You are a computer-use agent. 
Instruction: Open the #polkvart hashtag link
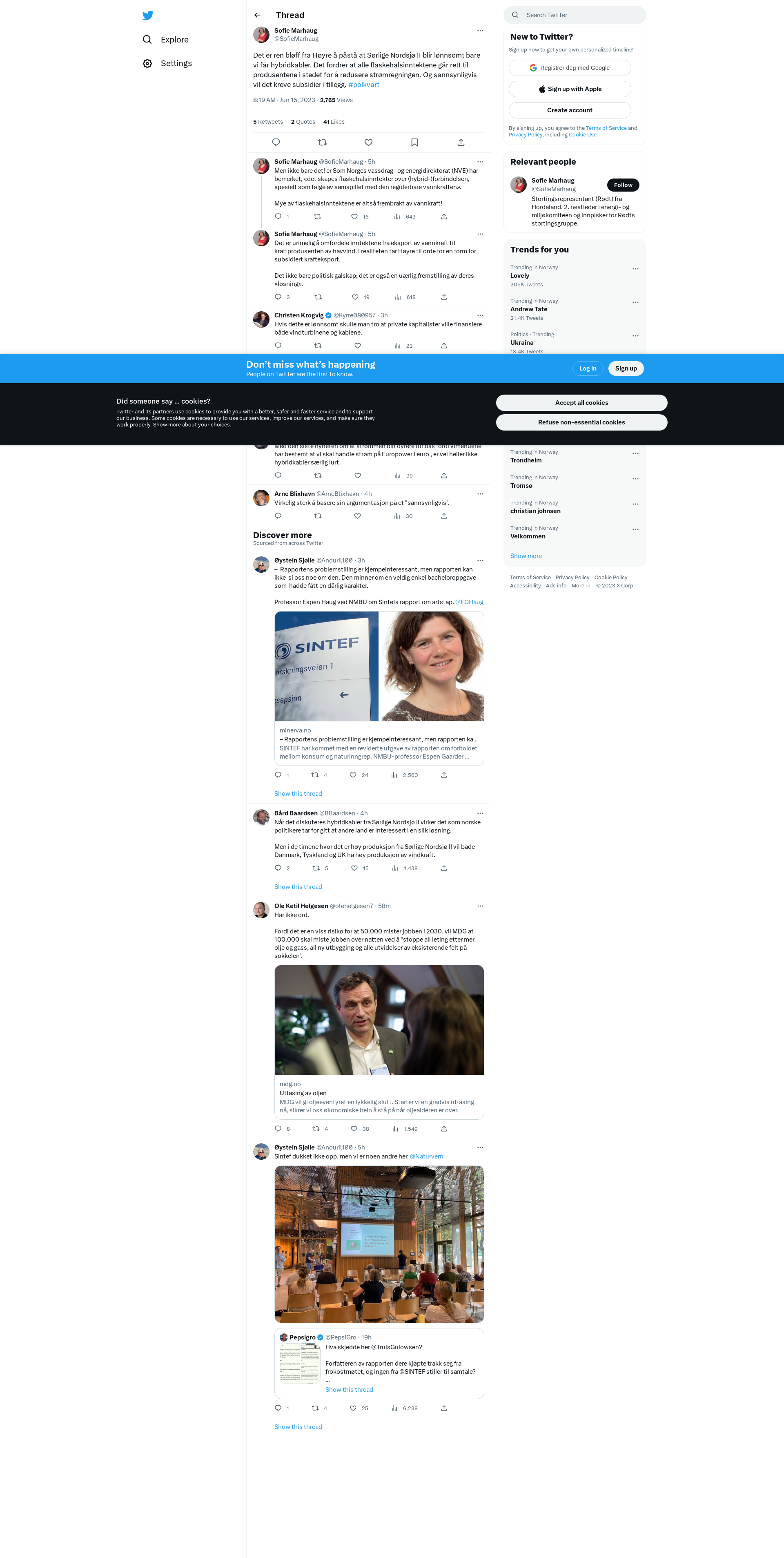point(364,85)
